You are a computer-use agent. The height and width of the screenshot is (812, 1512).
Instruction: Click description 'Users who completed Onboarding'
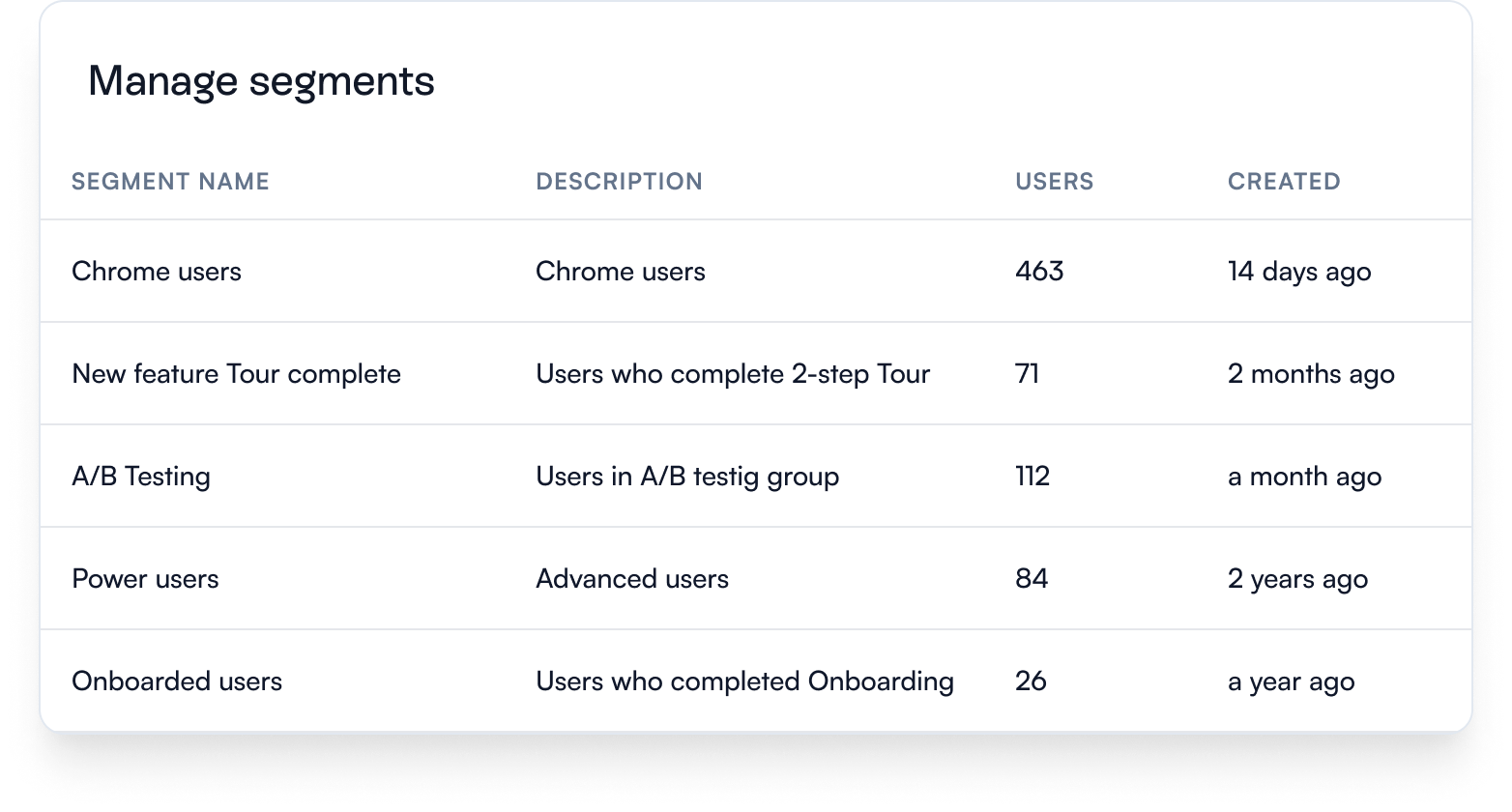click(x=744, y=681)
